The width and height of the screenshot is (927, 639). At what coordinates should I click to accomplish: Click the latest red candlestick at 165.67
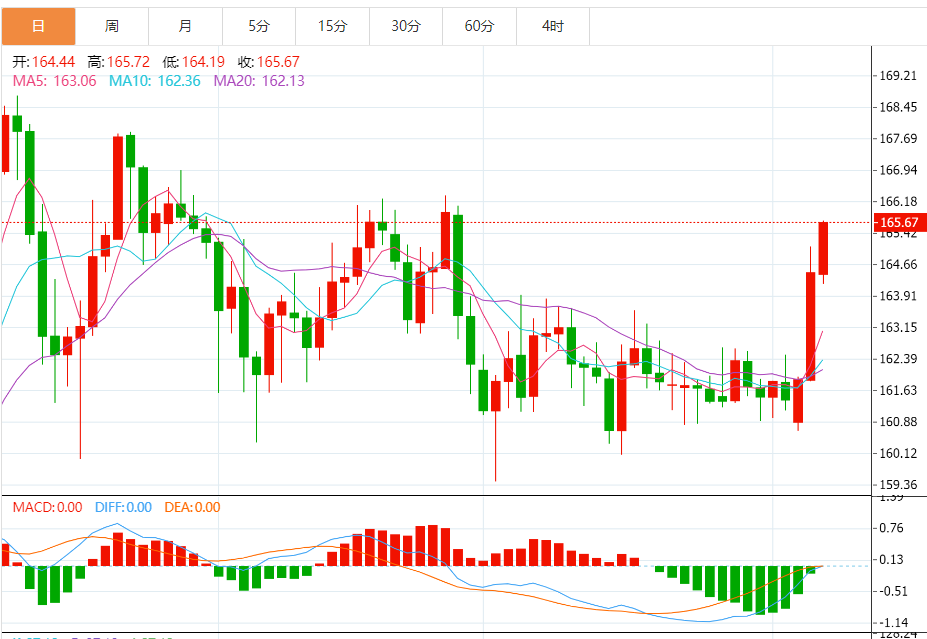pos(823,248)
